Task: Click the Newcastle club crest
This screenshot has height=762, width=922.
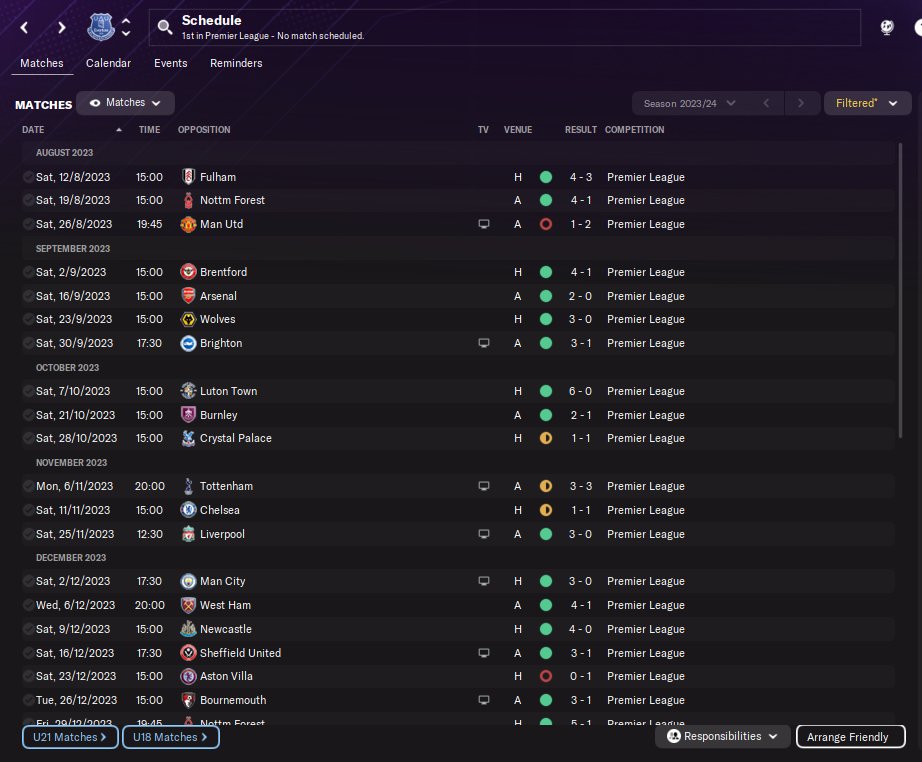Action: (188, 629)
